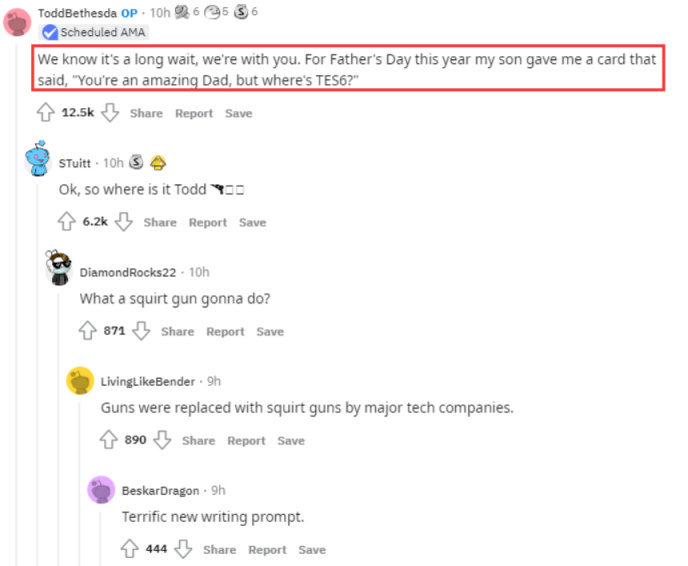
Task: Collapse the thread under DiamondRocks22's comment
Action: (61, 420)
